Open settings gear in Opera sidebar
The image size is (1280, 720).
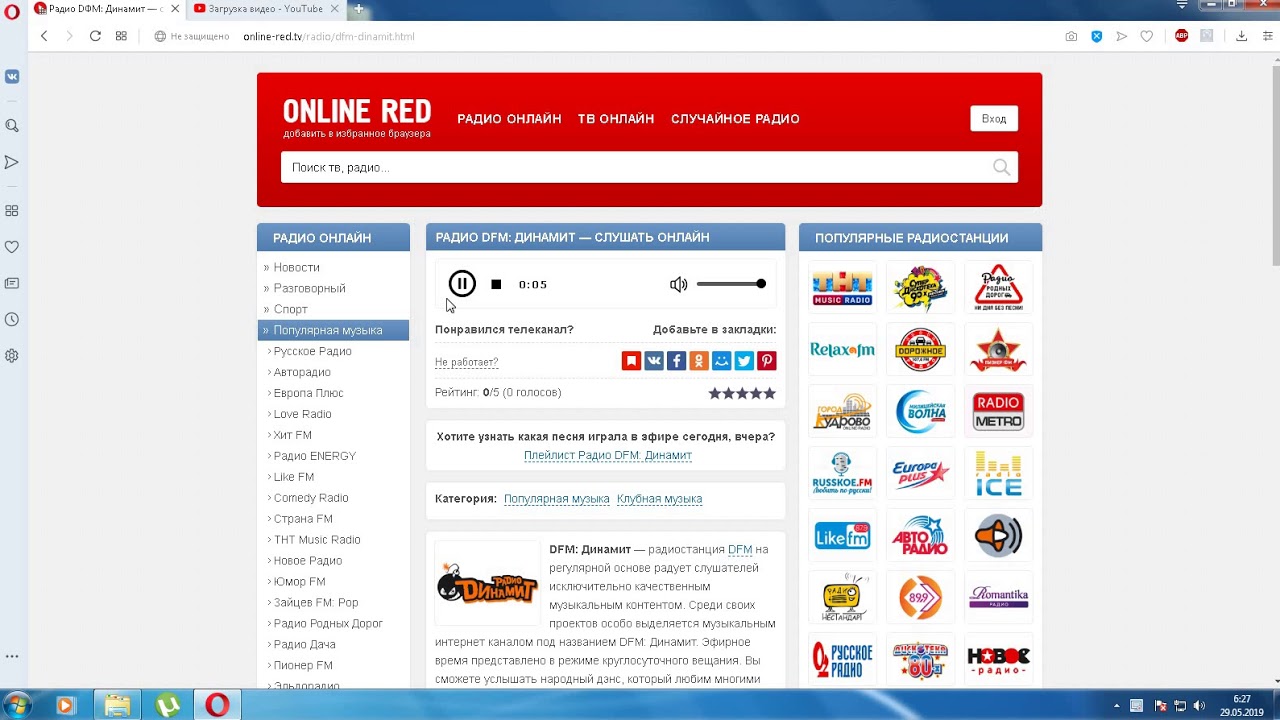coord(12,355)
